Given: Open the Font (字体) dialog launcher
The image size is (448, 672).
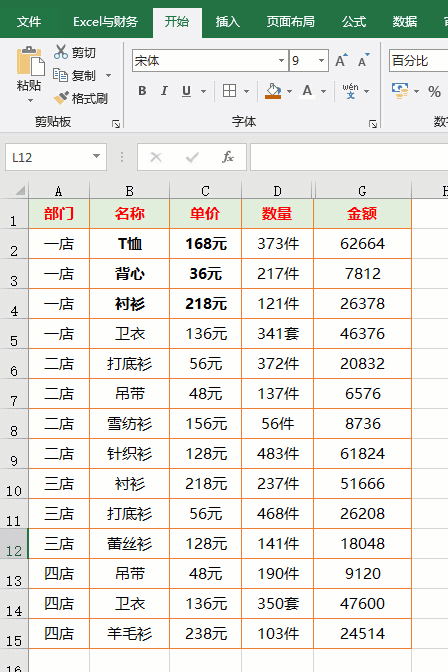Looking at the screenshot, I should click(x=373, y=124).
